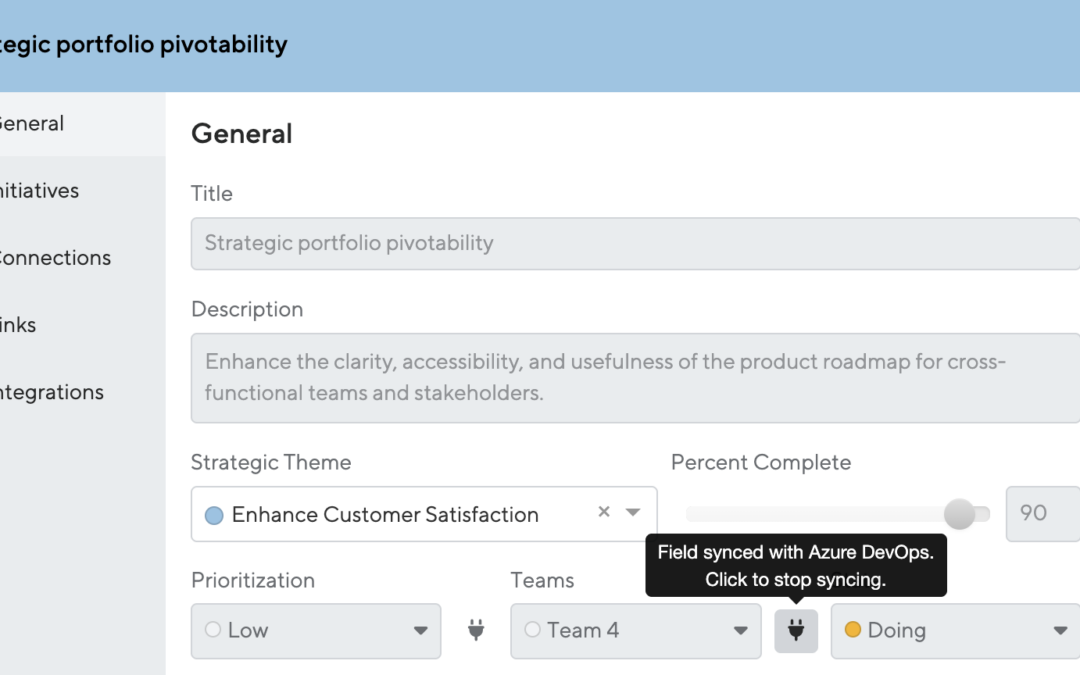The width and height of the screenshot is (1080, 675).
Task: Clear the Enhance Customer Satisfaction theme selection
Action: [x=603, y=512]
